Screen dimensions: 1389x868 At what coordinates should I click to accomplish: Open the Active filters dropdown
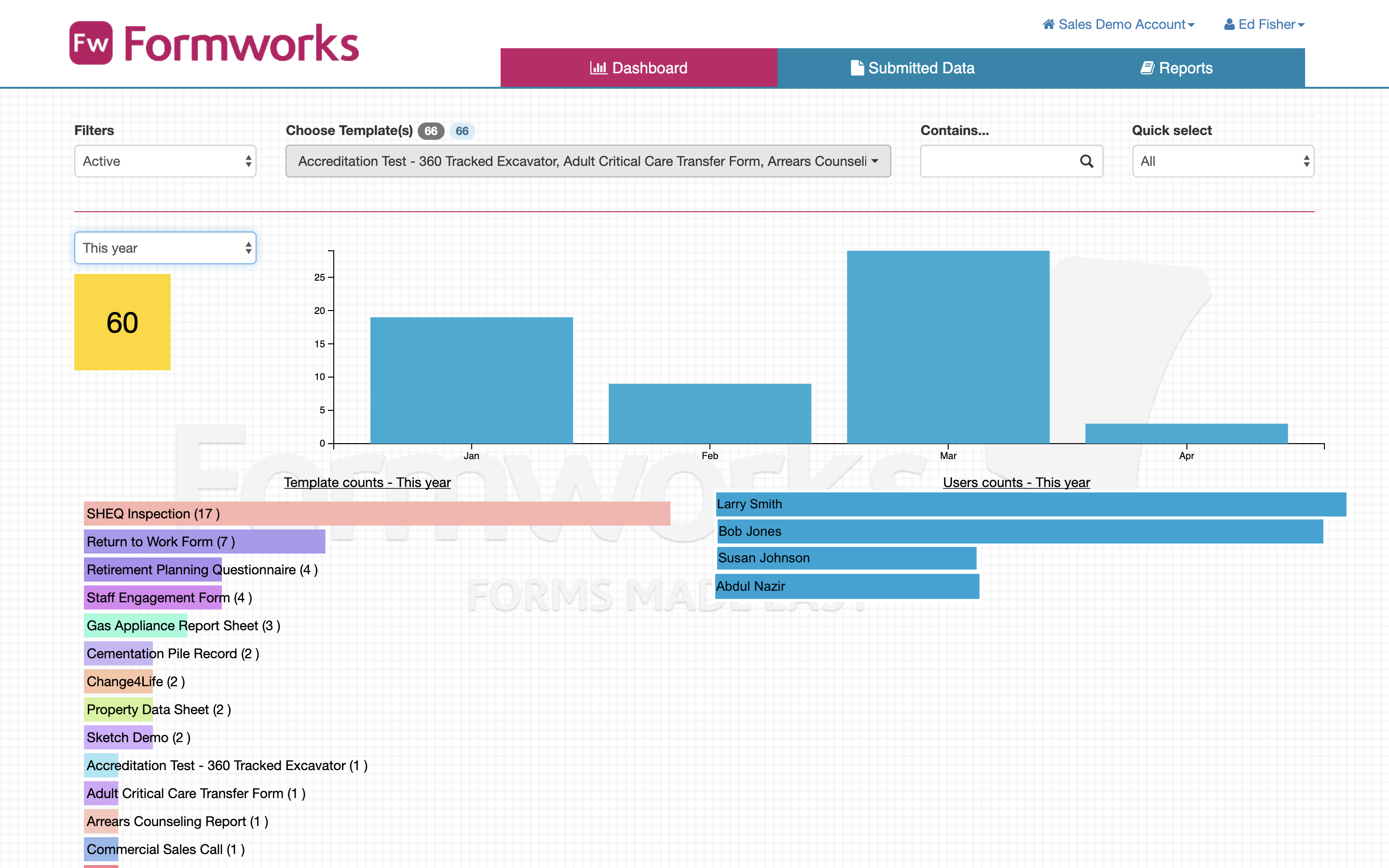[165, 162]
